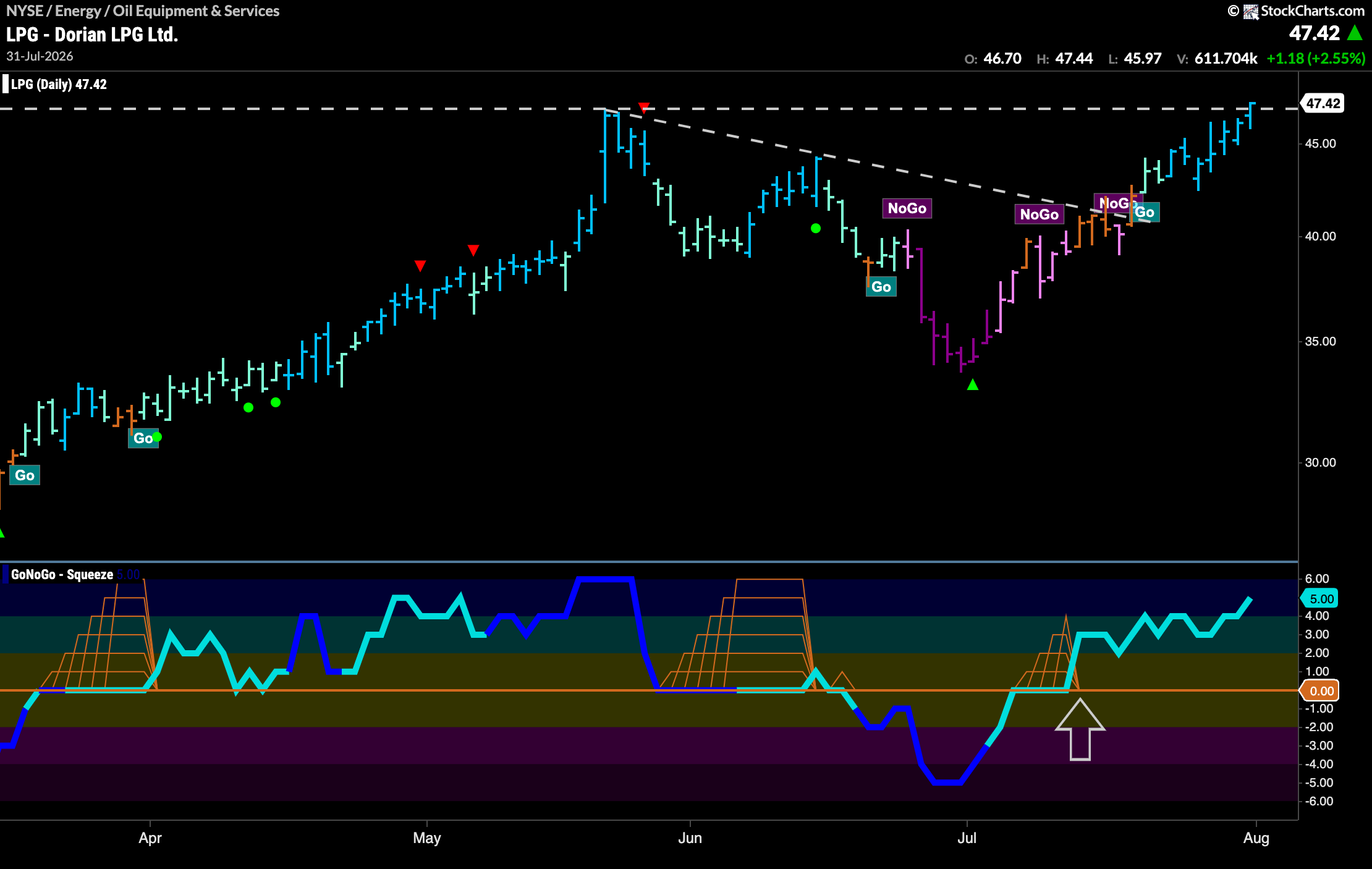Click the low value 45.97

1142,59
